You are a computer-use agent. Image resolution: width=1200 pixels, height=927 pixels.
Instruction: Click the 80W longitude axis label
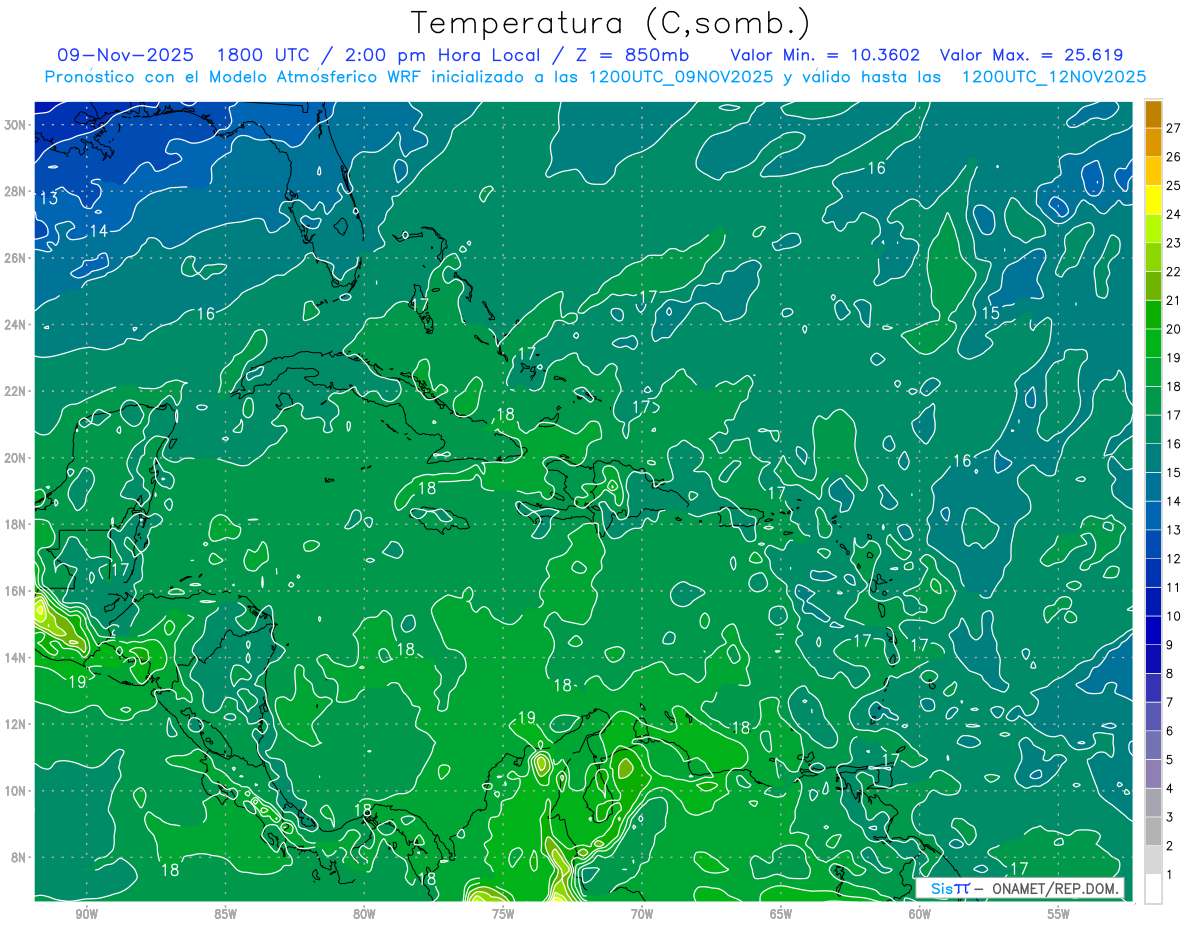click(x=364, y=914)
